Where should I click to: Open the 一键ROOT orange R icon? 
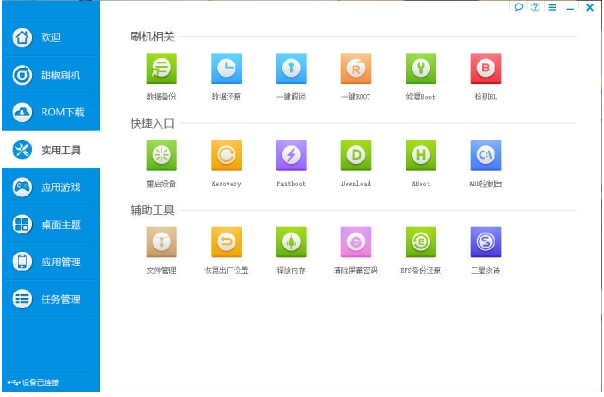click(x=356, y=69)
